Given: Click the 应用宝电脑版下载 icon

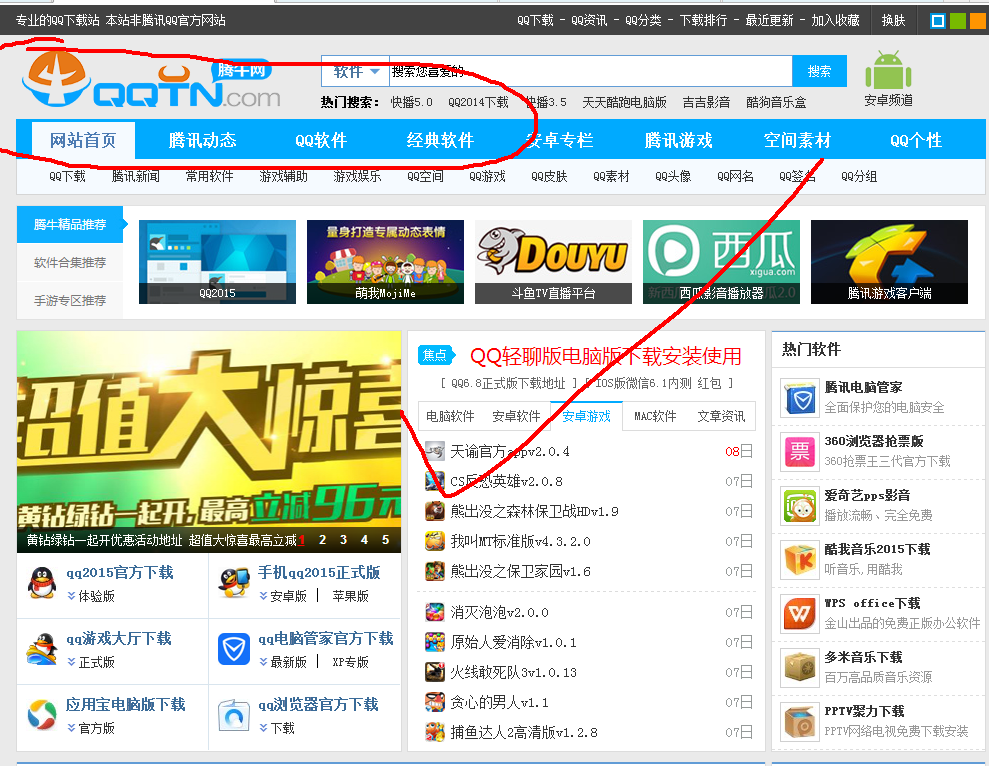Looking at the screenshot, I should (x=42, y=715).
